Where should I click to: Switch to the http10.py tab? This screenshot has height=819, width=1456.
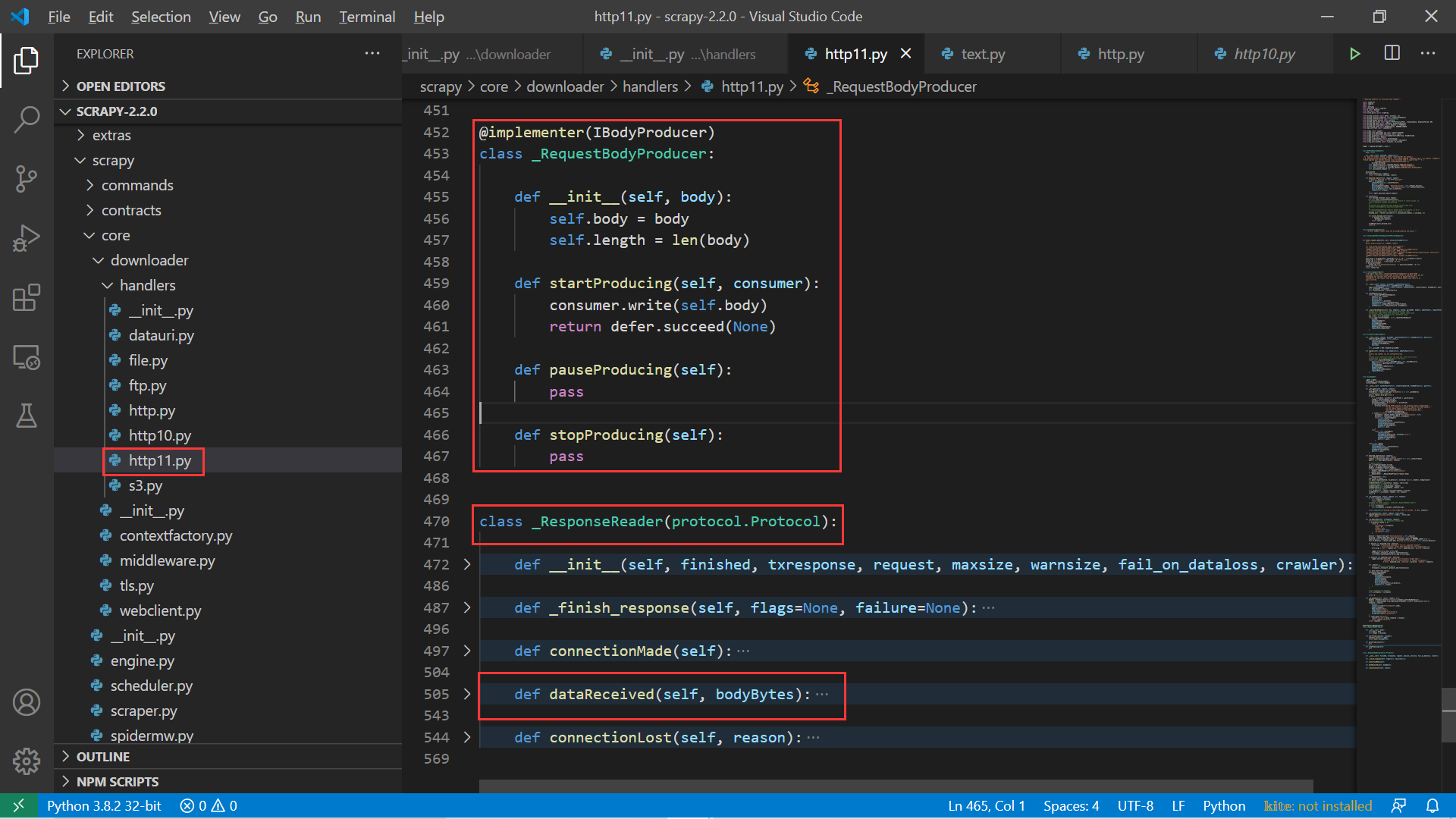(x=1265, y=53)
